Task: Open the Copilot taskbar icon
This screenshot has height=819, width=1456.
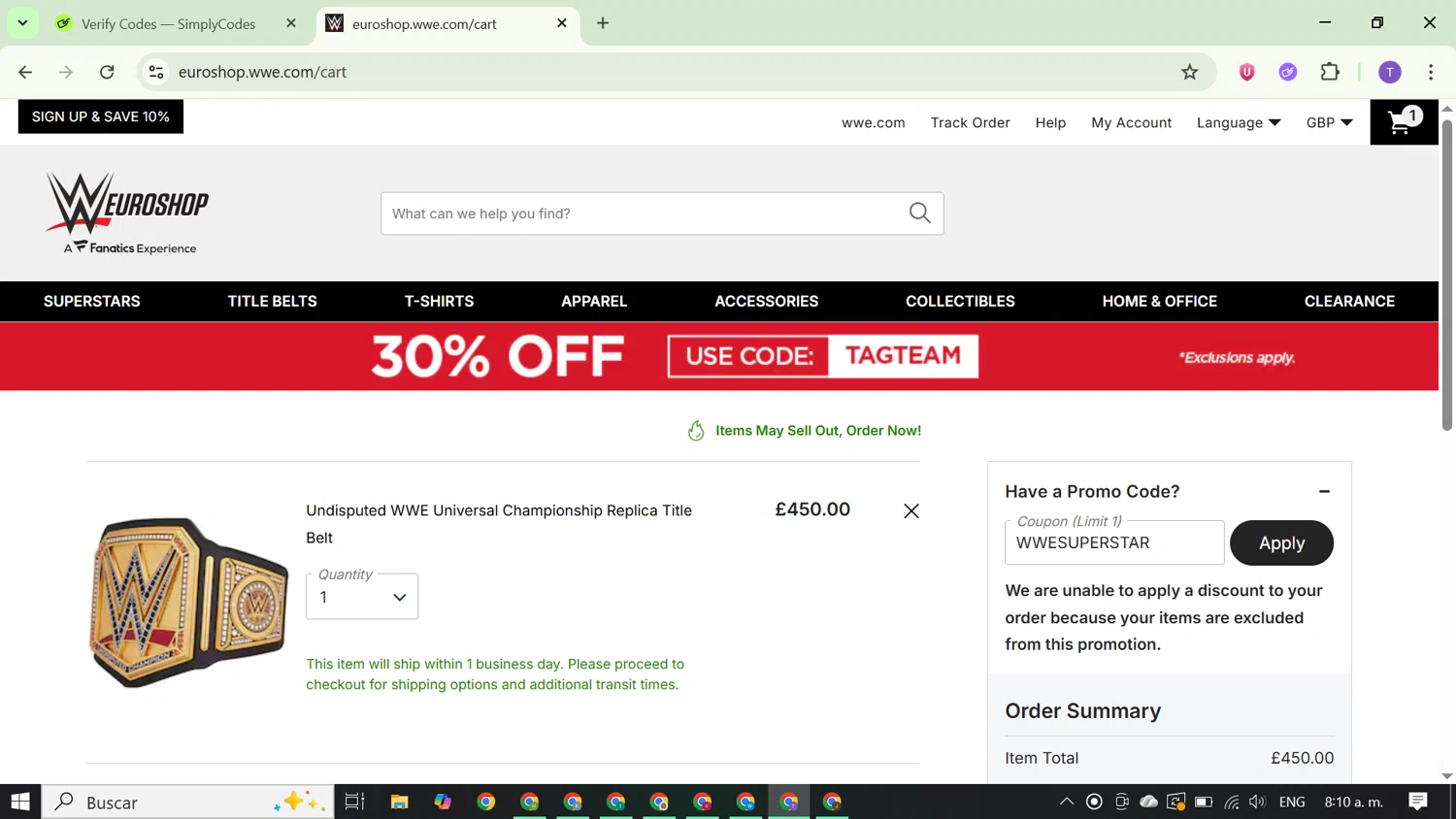Action: point(443,802)
